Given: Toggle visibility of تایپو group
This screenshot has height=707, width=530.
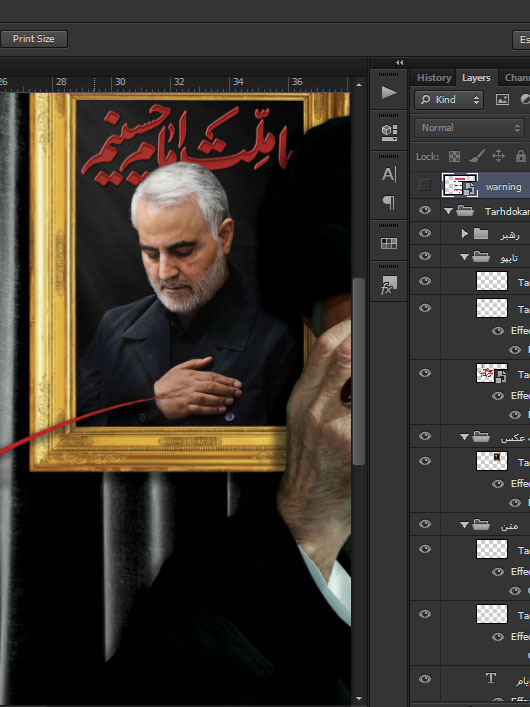Looking at the screenshot, I should click(424, 257).
